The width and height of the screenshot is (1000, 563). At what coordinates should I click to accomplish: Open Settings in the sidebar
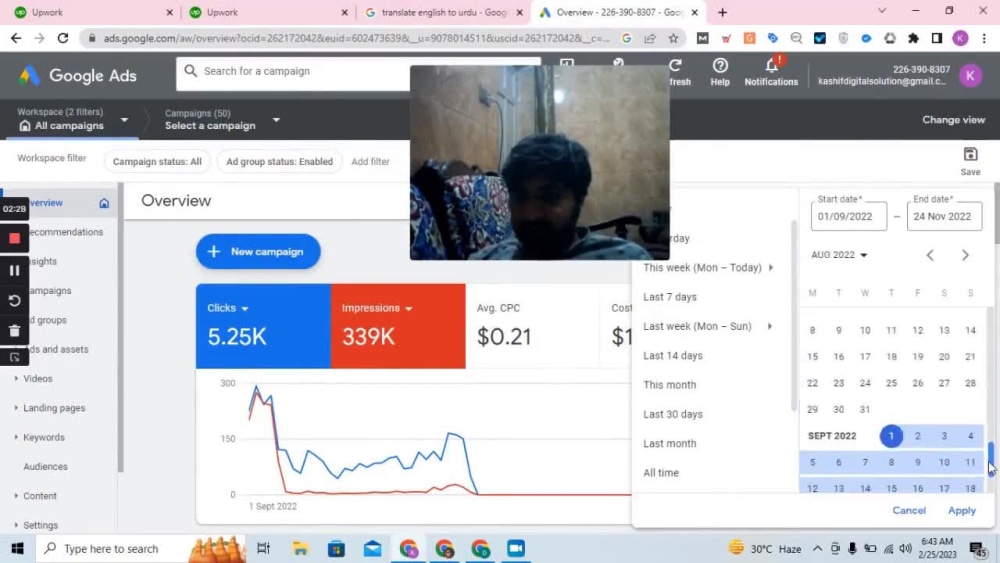point(40,525)
